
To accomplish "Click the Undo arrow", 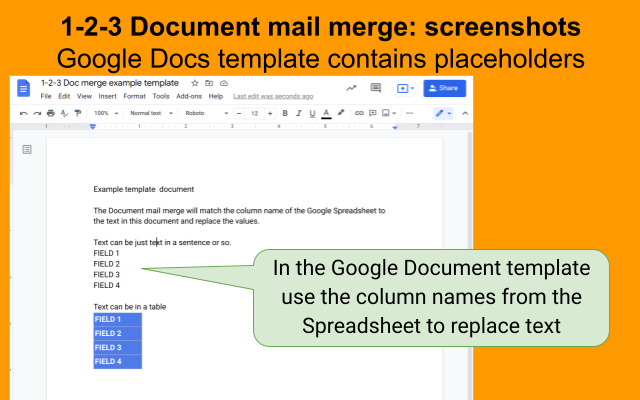I will point(24,113).
